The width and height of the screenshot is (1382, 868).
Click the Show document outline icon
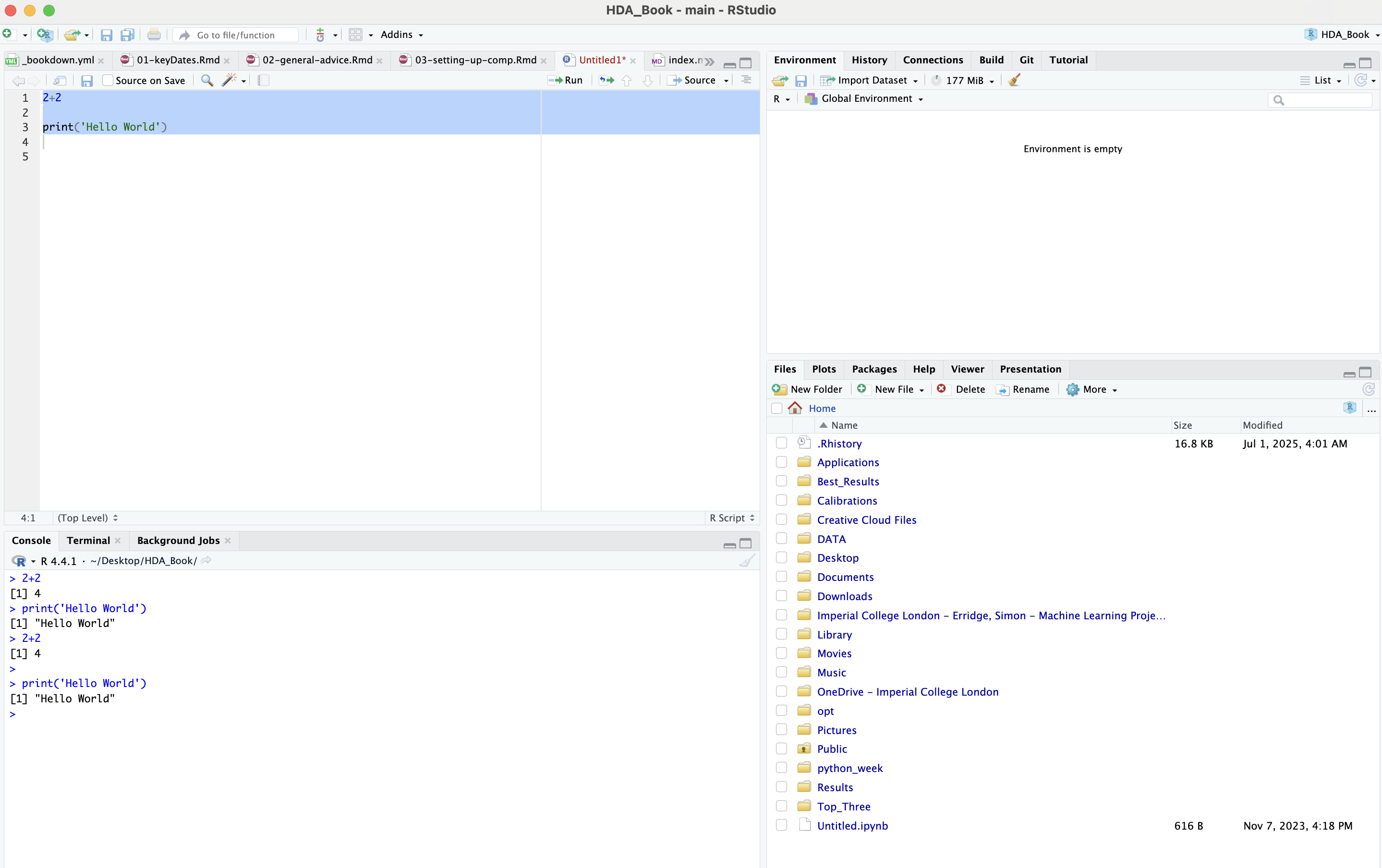click(746, 80)
